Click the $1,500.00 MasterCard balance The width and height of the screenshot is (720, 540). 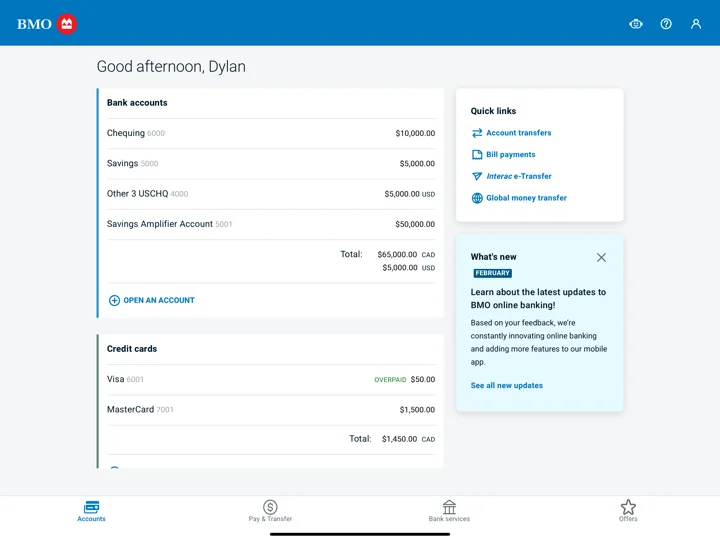417,410
